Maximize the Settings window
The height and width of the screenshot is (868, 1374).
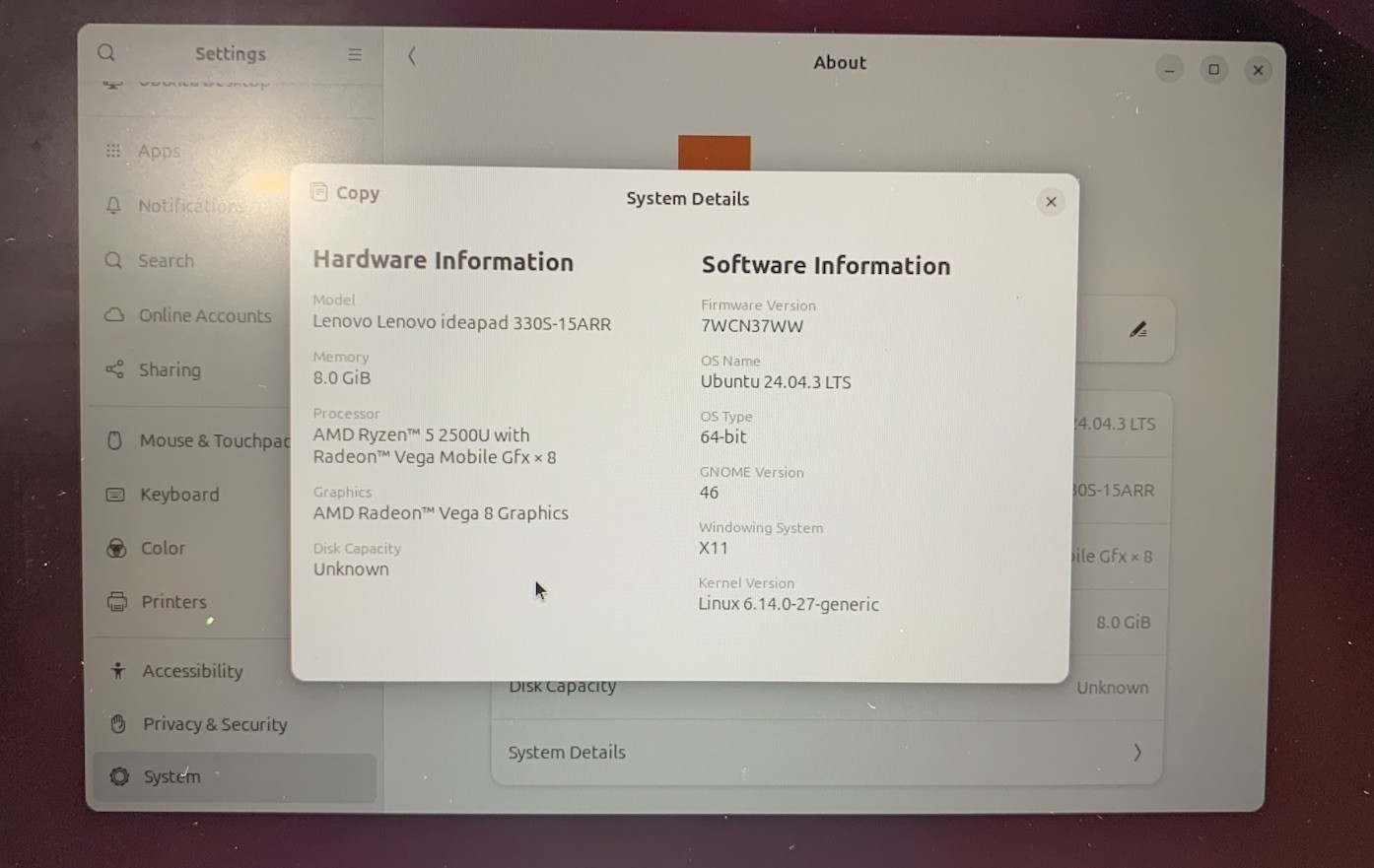point(1213,70)
